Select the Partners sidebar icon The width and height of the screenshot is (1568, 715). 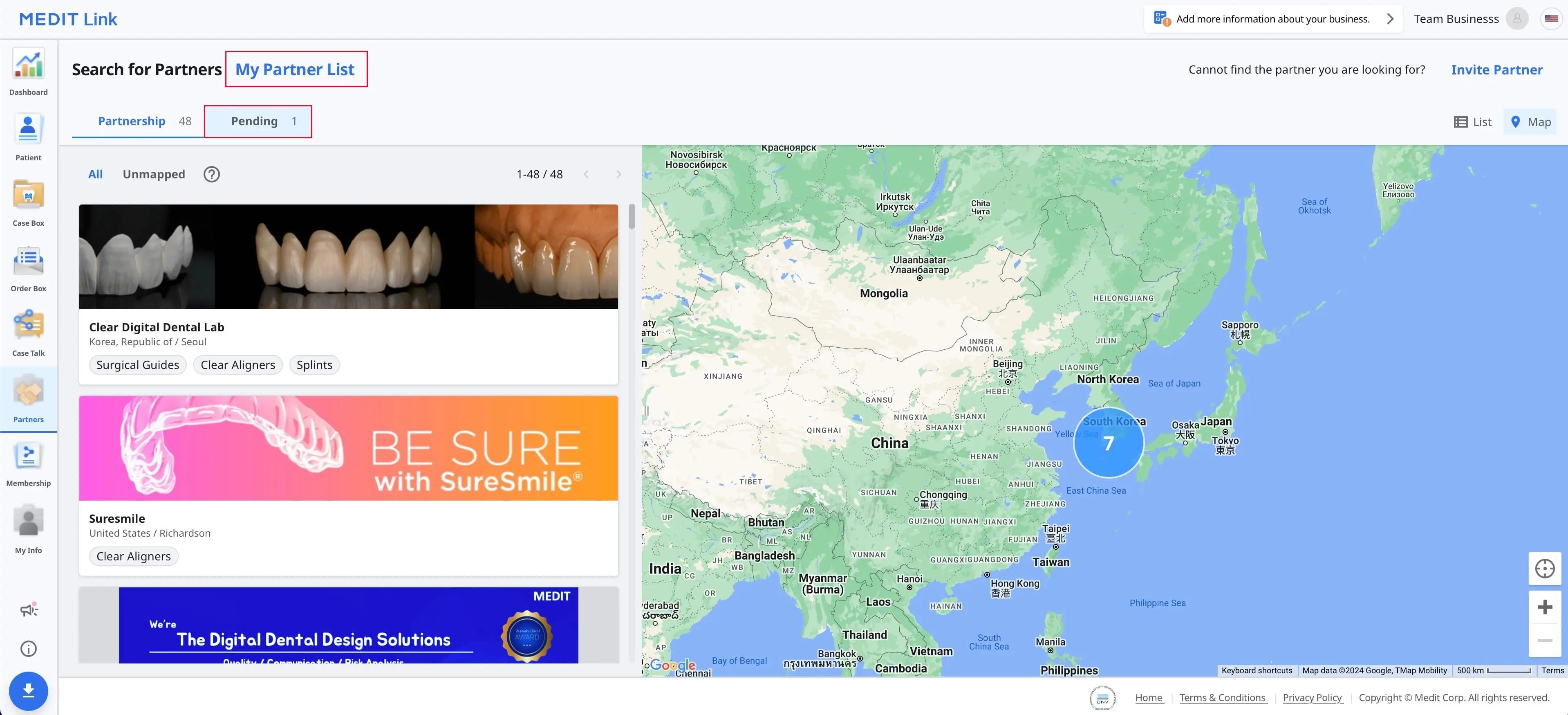tap(29, 399)
